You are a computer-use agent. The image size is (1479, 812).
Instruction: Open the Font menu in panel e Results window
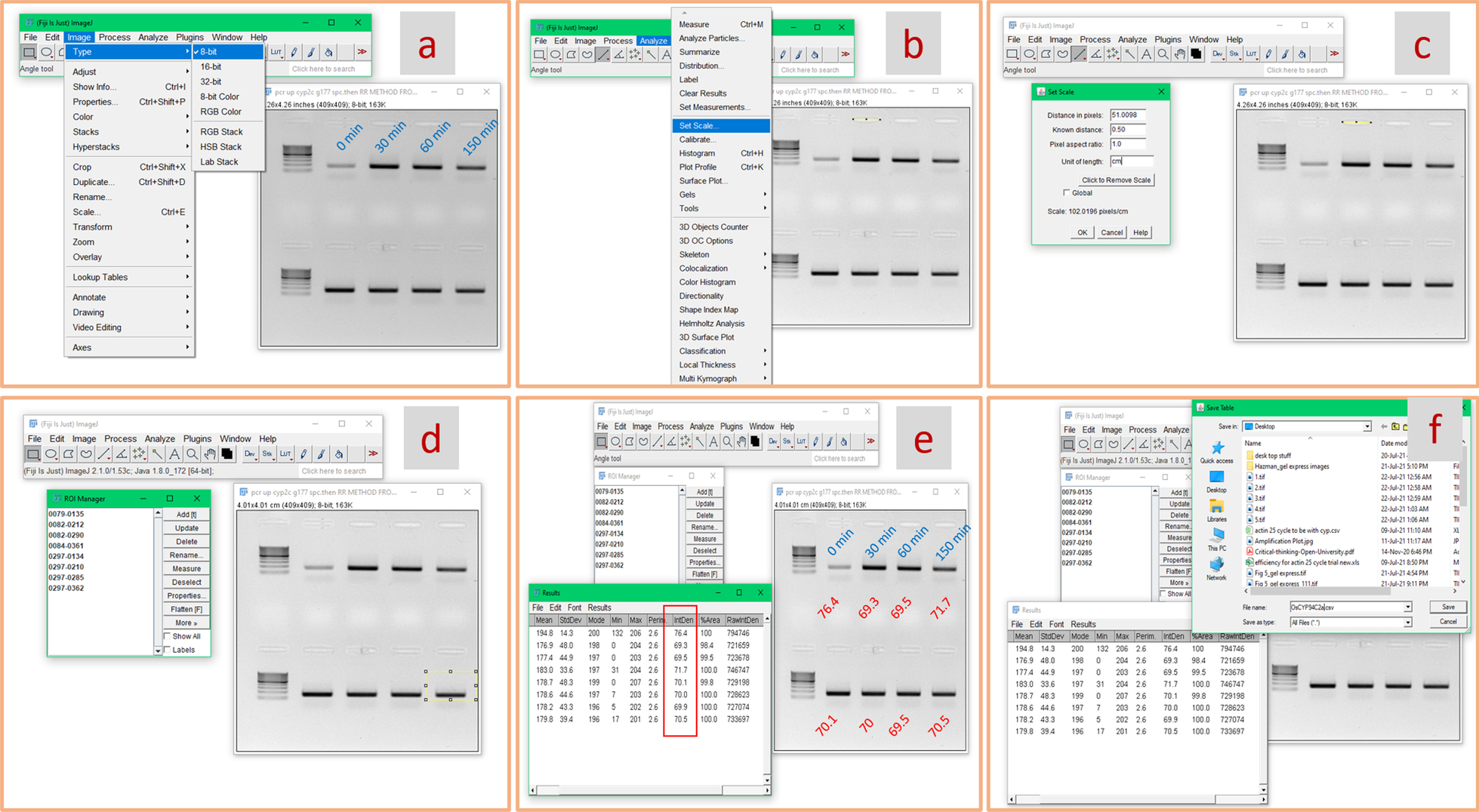click(574, 608)
